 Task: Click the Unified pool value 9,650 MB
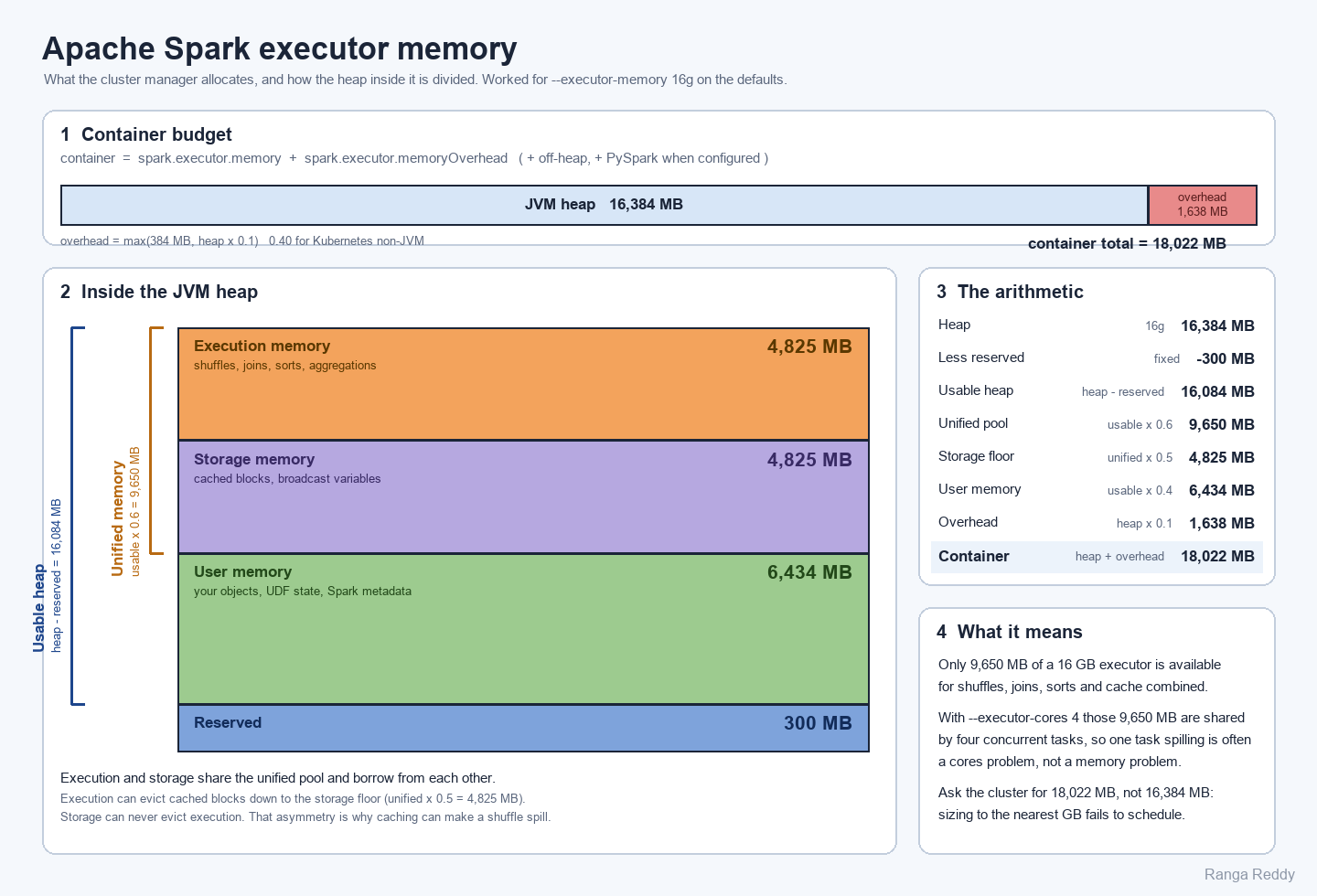coord(1221,425)
